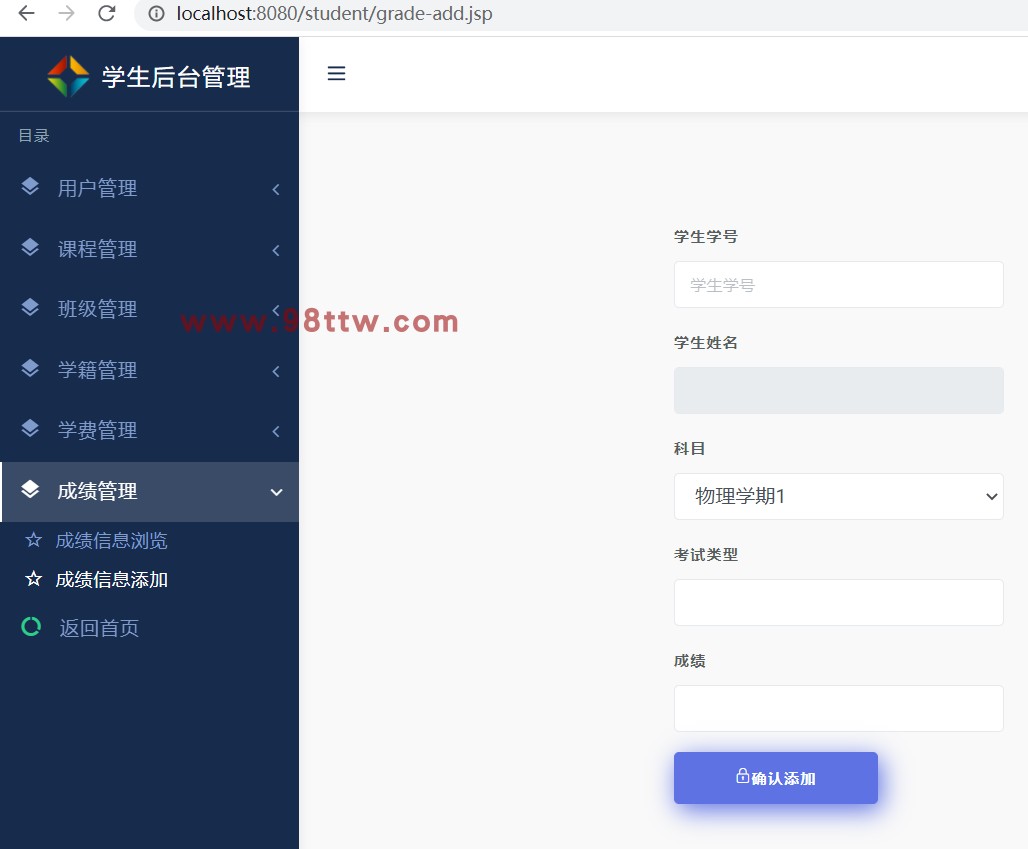The image size is (1028, 849).
Task: Open the 学籍管理 menu
Action: click(149, 370)
